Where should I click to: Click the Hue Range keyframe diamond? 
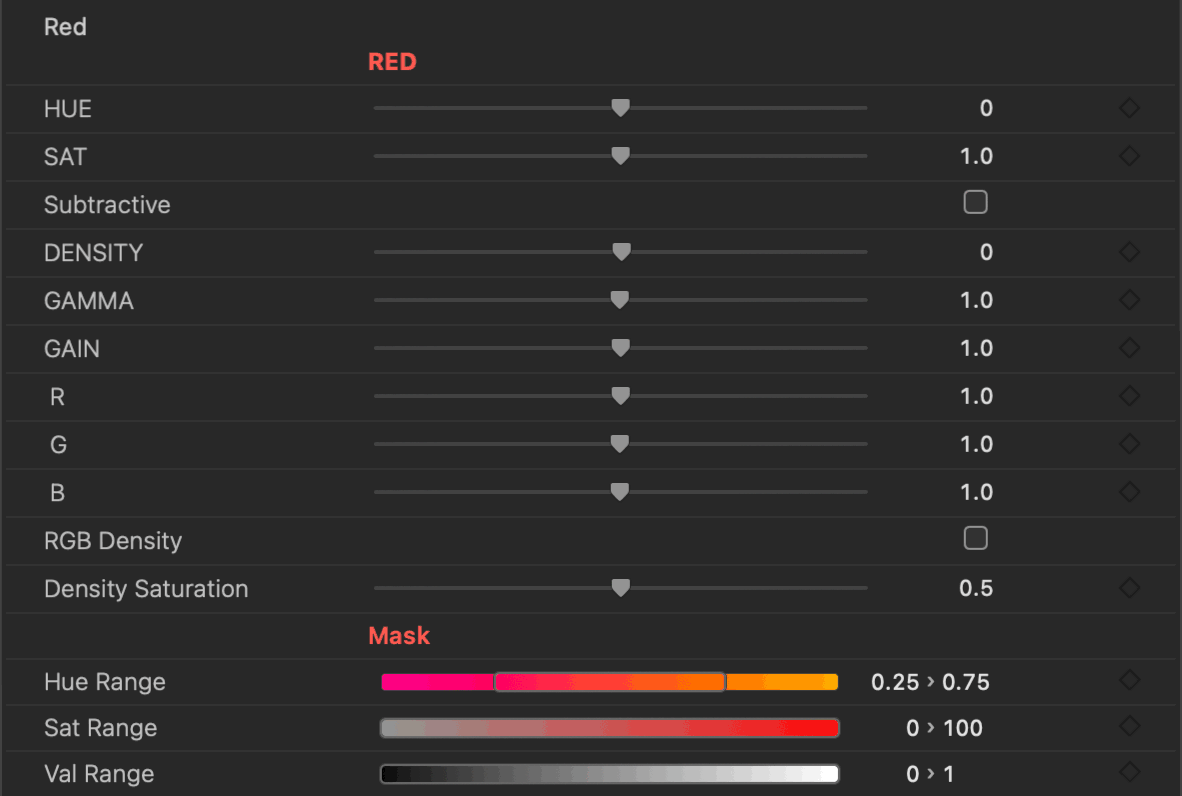coord(1128,682)
